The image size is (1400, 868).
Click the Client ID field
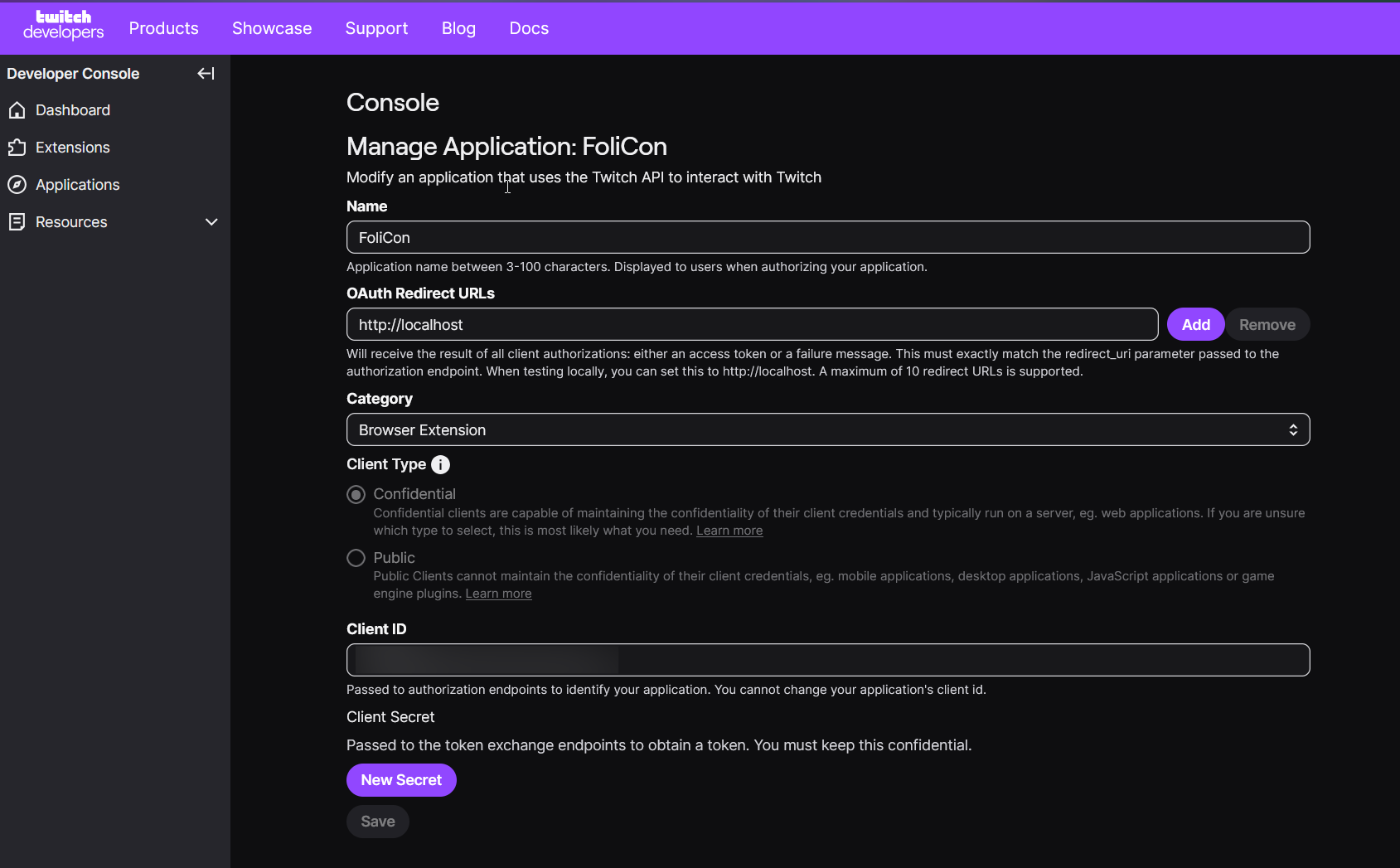(x=828, y=660)
